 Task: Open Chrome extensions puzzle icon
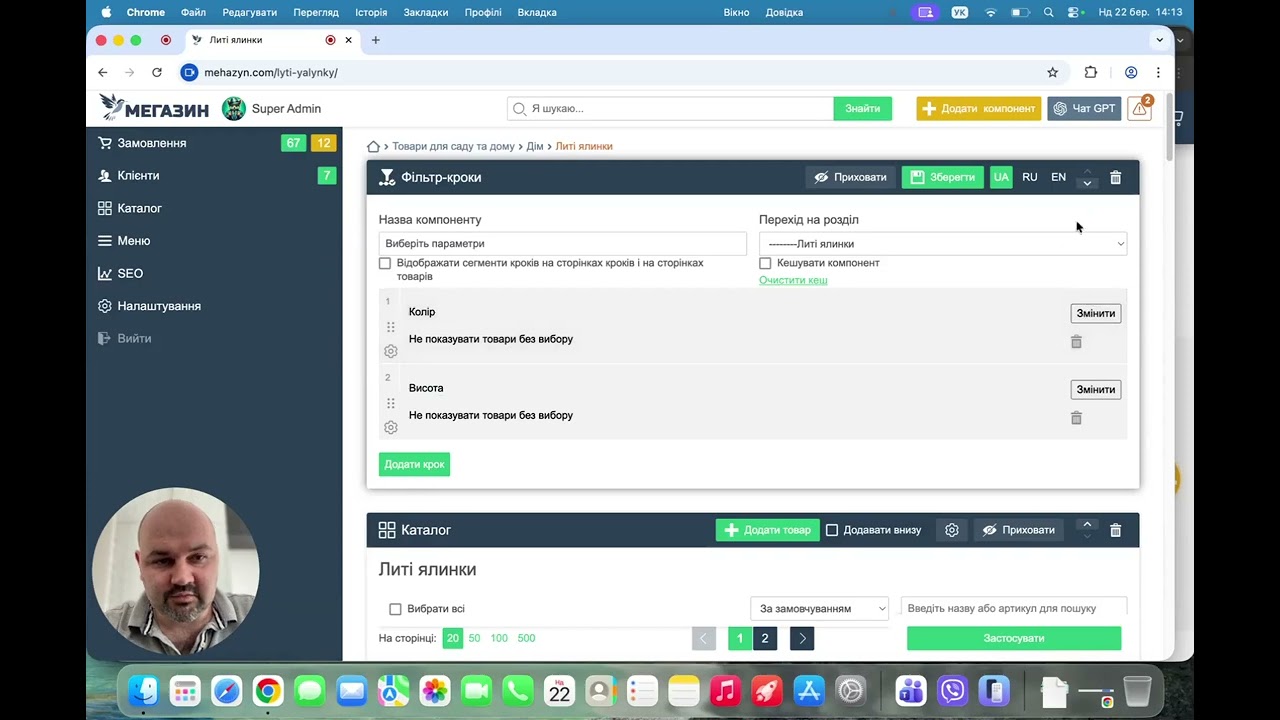click(x=1091, y=72)
